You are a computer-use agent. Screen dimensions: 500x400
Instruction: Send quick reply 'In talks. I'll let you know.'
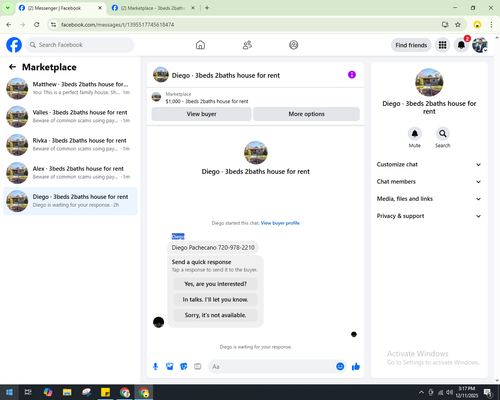[215, 300]
